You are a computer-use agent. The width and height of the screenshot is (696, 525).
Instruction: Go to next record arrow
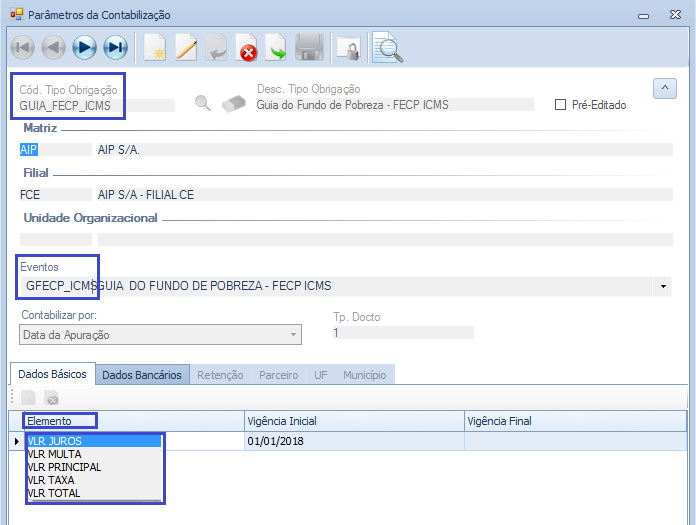click(84, 47)
